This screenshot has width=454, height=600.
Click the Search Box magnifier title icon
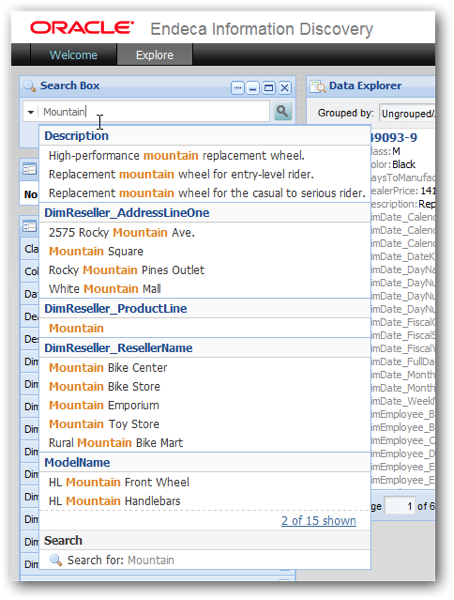click(x=29, y=86)
